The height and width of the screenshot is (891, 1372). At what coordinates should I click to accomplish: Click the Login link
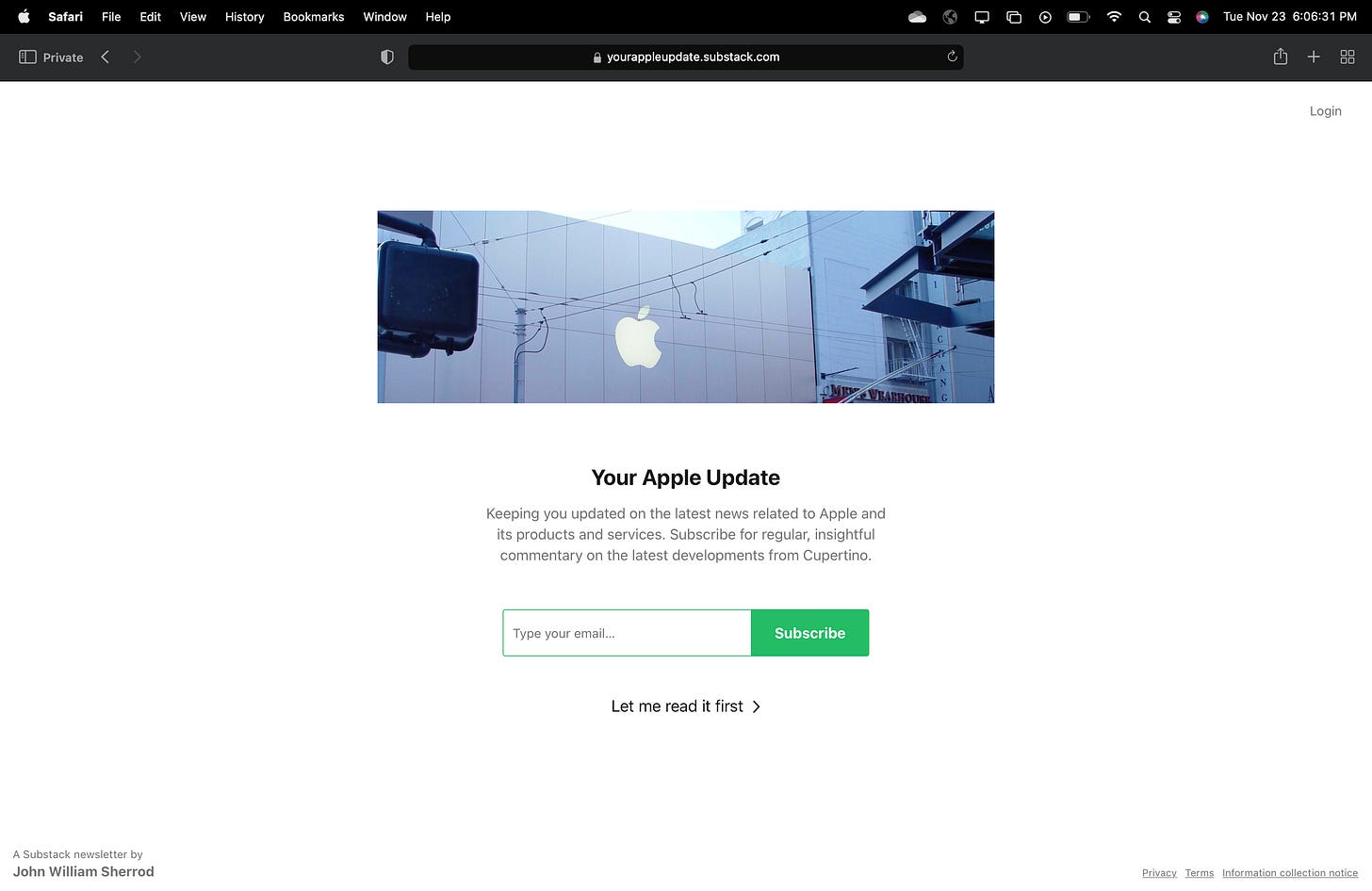click(1325, 111)
